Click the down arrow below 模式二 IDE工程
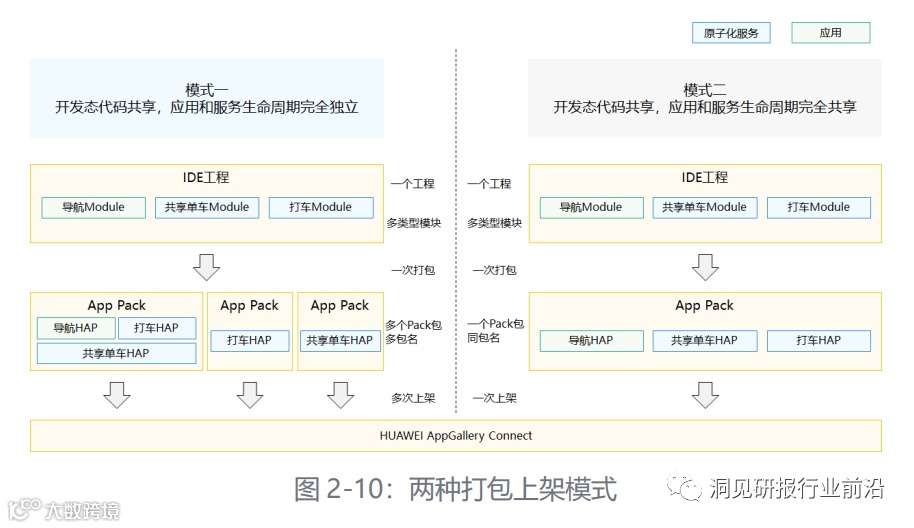This screenshot has height=528, width=914. [x=705, y=267]
